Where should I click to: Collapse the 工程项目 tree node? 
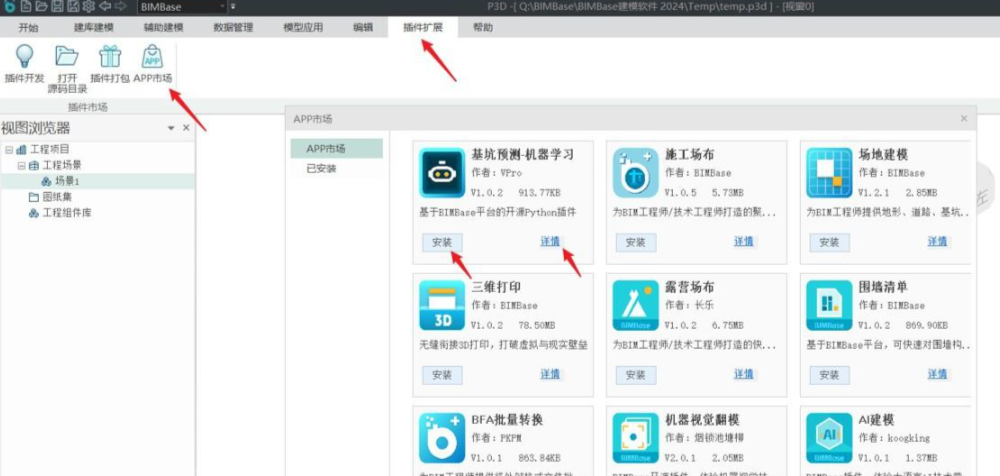click(8, 150)
